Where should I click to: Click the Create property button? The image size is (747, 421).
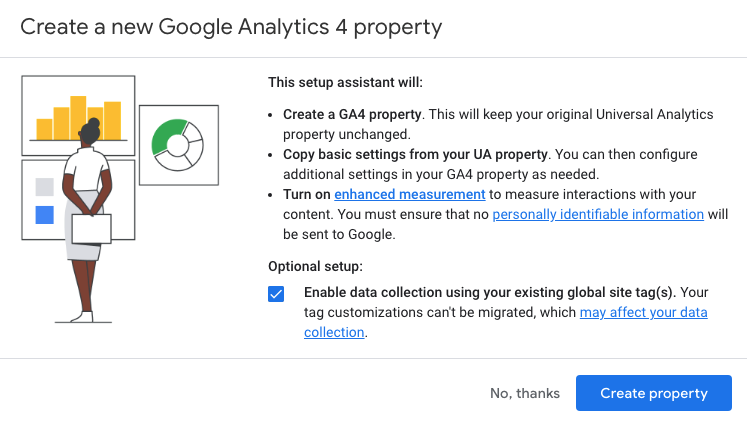(654, 393)
